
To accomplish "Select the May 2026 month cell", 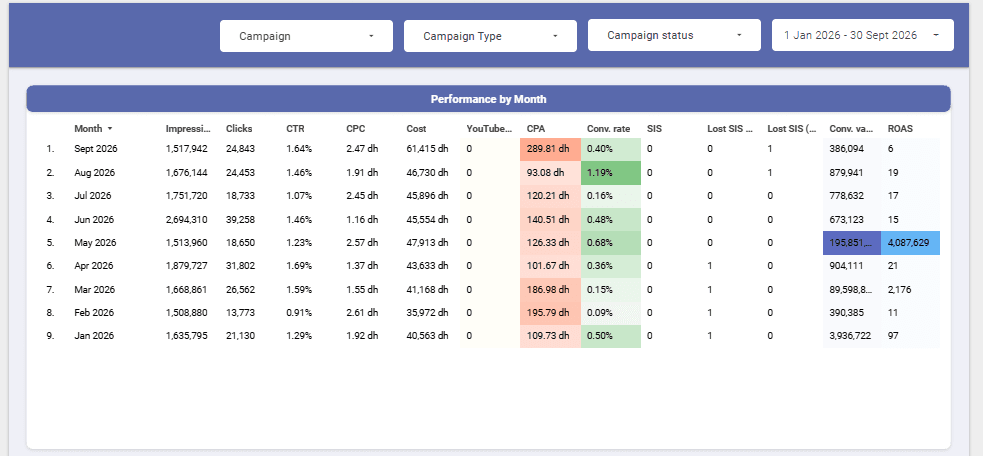I will tap(94, 243).
